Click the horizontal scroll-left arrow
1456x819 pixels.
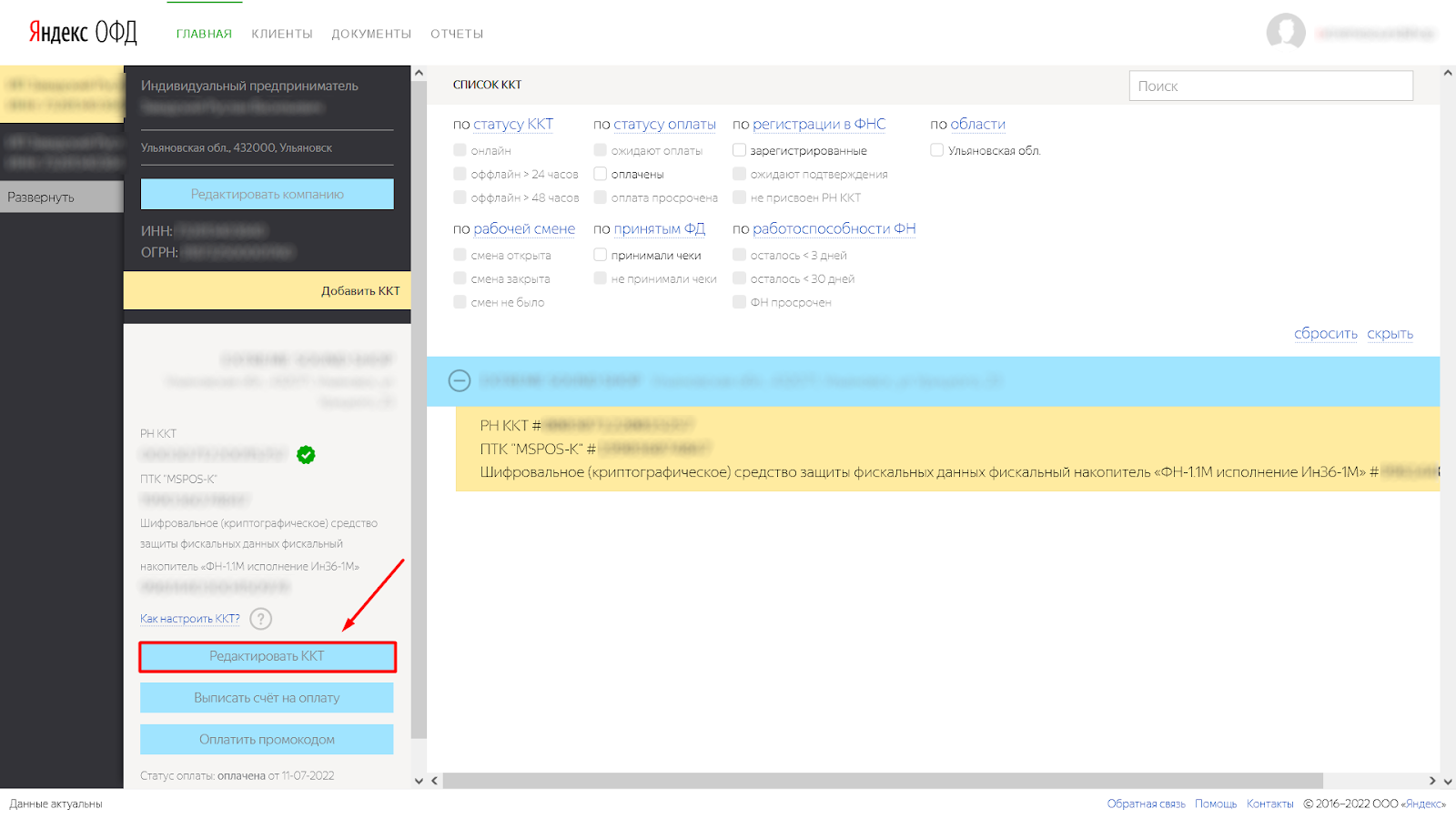(434, 781)
